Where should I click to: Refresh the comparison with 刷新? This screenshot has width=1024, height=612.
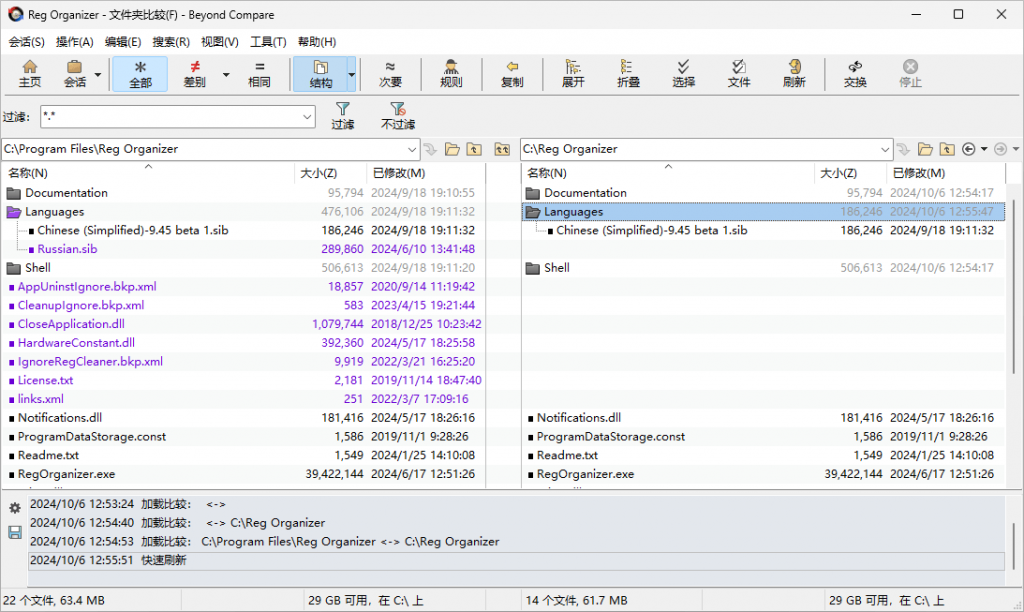pyautogui.click(x=794, y=74)
